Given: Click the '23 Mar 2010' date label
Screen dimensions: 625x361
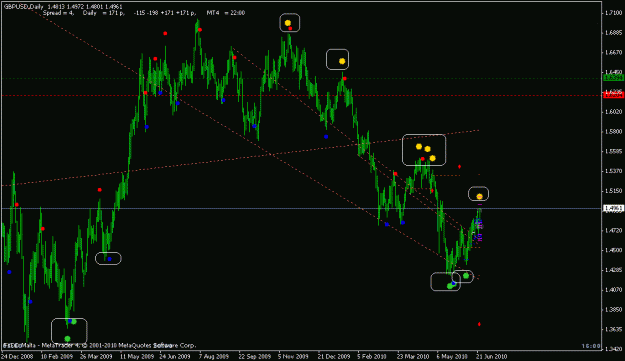Looking at the screenshot, I should [413, 356].
